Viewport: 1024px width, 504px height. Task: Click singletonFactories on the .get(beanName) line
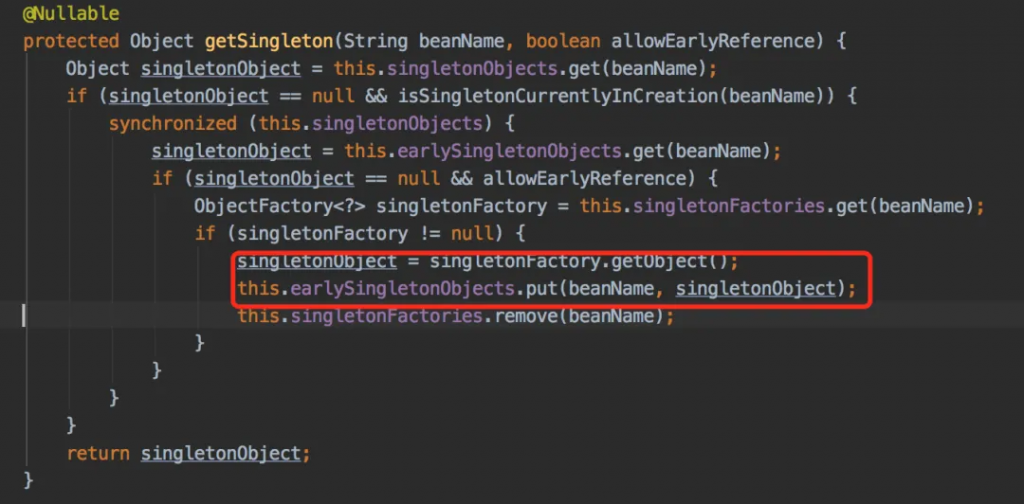pyautogui.click(x=729, y=206)
